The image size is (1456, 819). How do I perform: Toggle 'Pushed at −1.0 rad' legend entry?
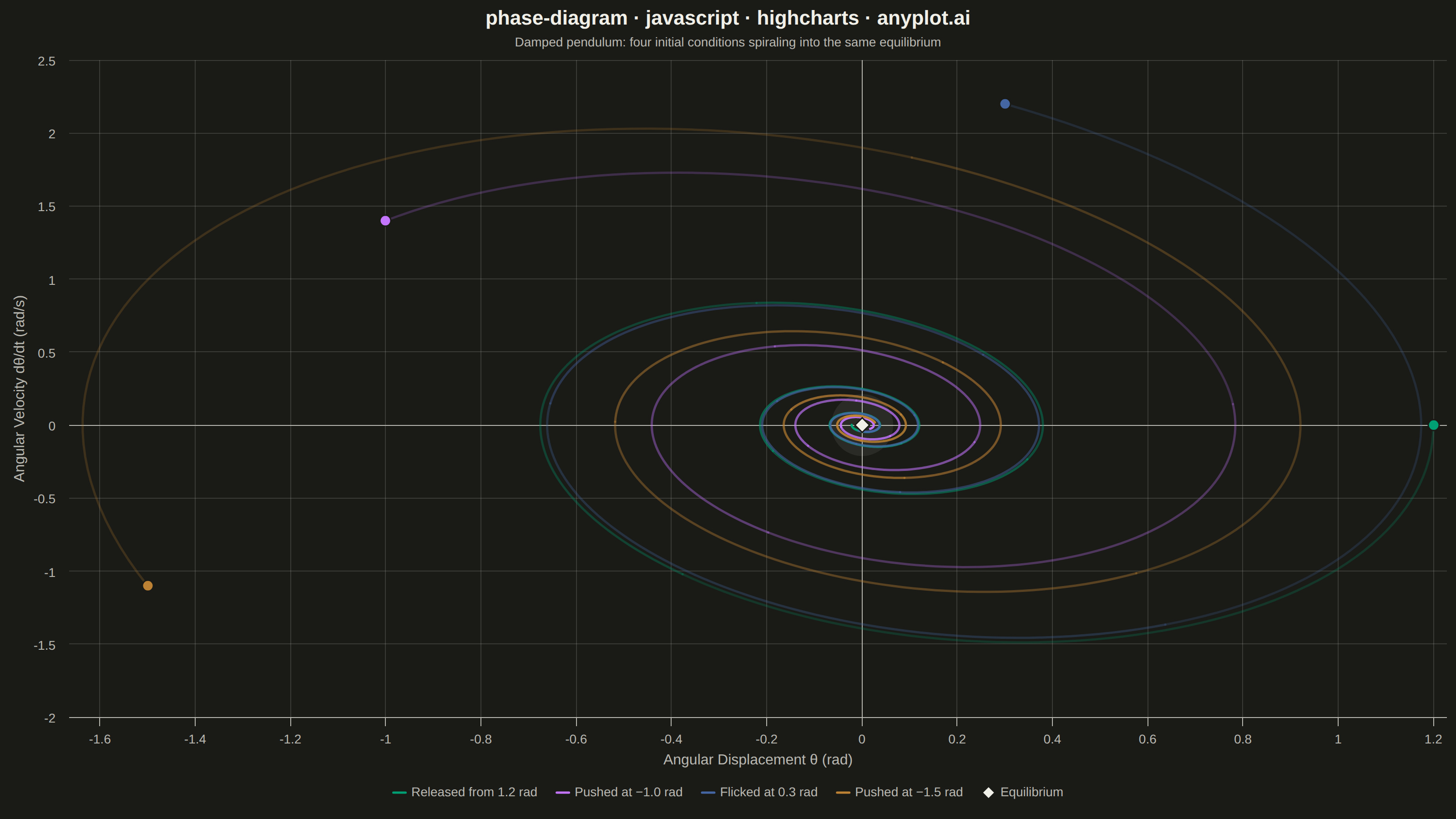pyautogui.click(x=628, y=793)
